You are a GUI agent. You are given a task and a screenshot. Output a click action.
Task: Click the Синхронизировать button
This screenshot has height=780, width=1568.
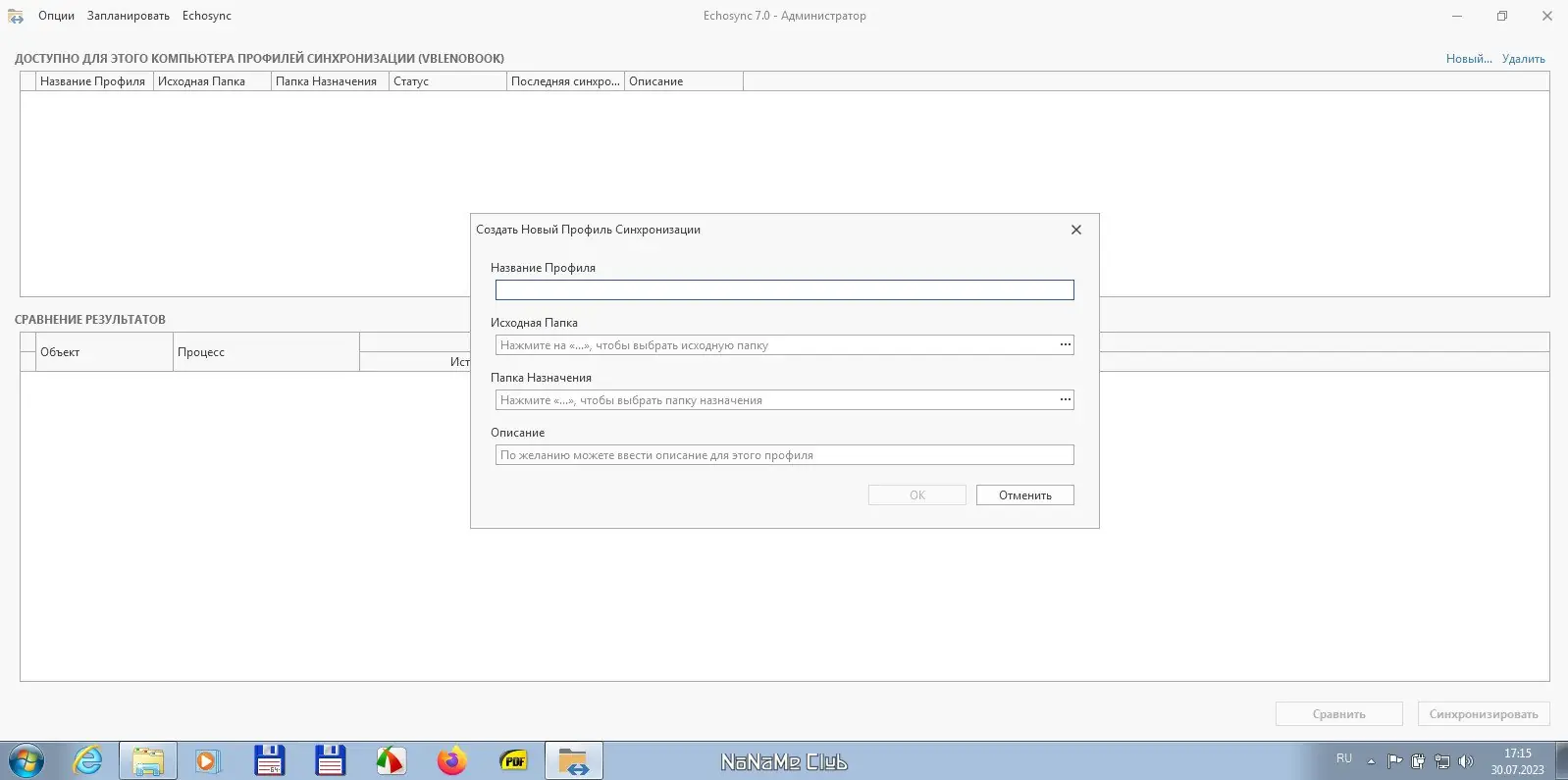(x=1484, y=714)
